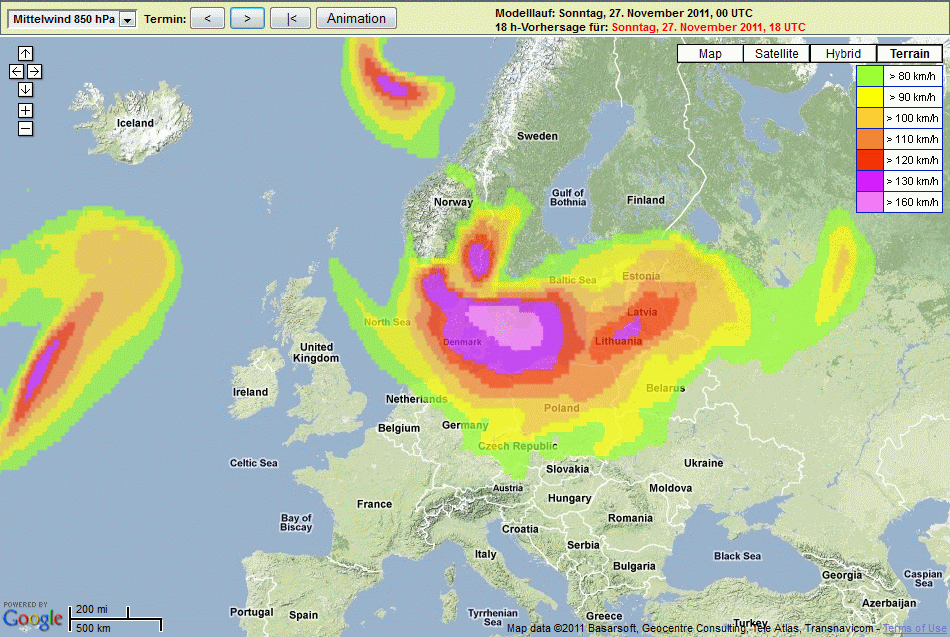Viewport: 950px width, 637px height.
Task: Pan the map up with the arrow
Action: [x=25, y=53]
